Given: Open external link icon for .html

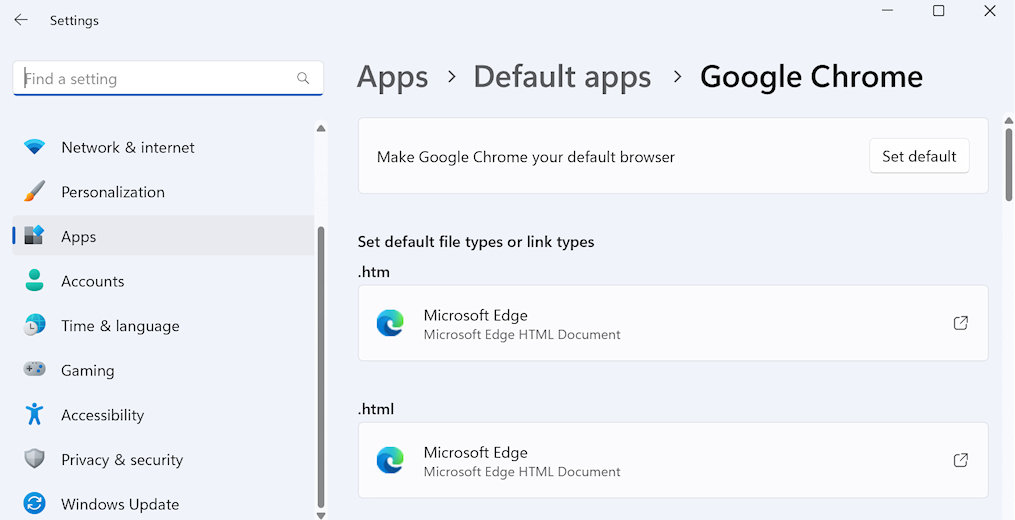Looking at the screenshot, I should pyautogui.click(x=961, y=460).
